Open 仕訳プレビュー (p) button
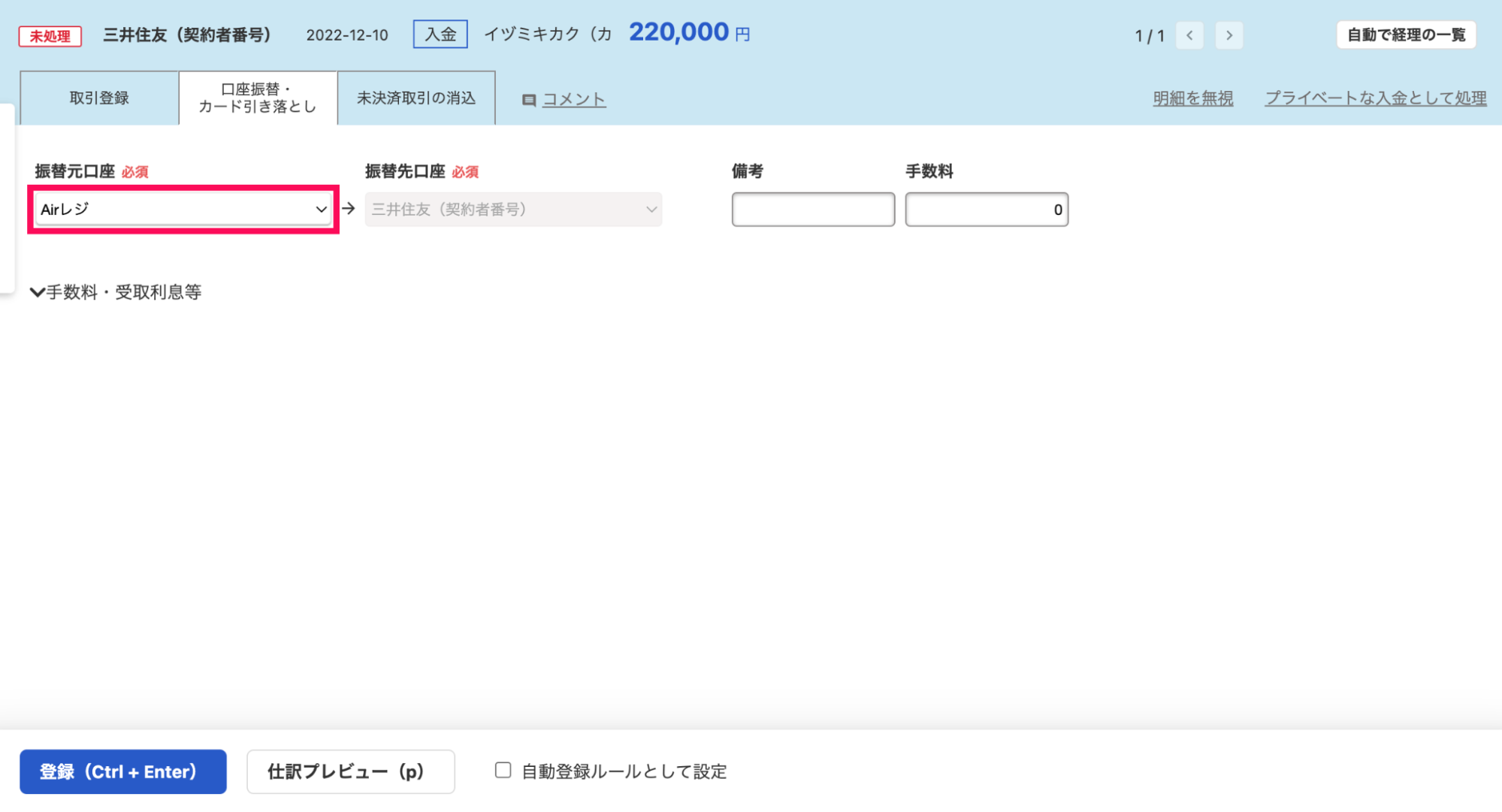Screen dimensions: 1502x812 click(x=351, y=771)
